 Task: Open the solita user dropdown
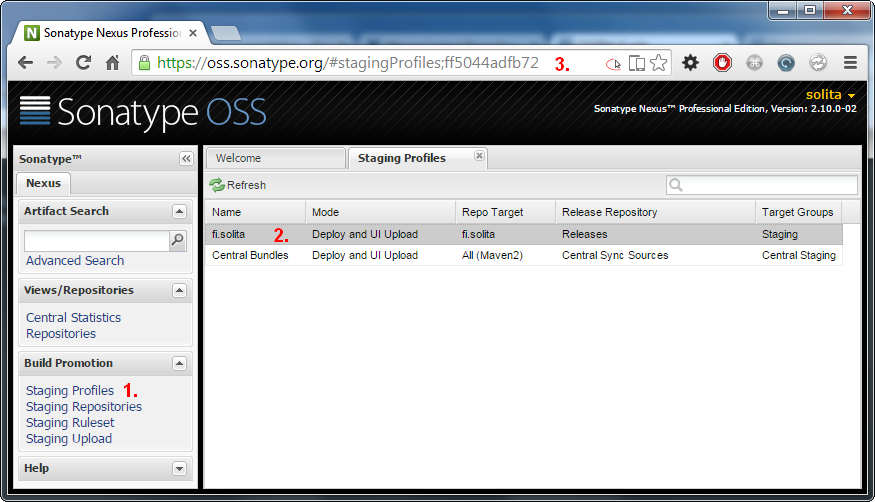(830, 95)
